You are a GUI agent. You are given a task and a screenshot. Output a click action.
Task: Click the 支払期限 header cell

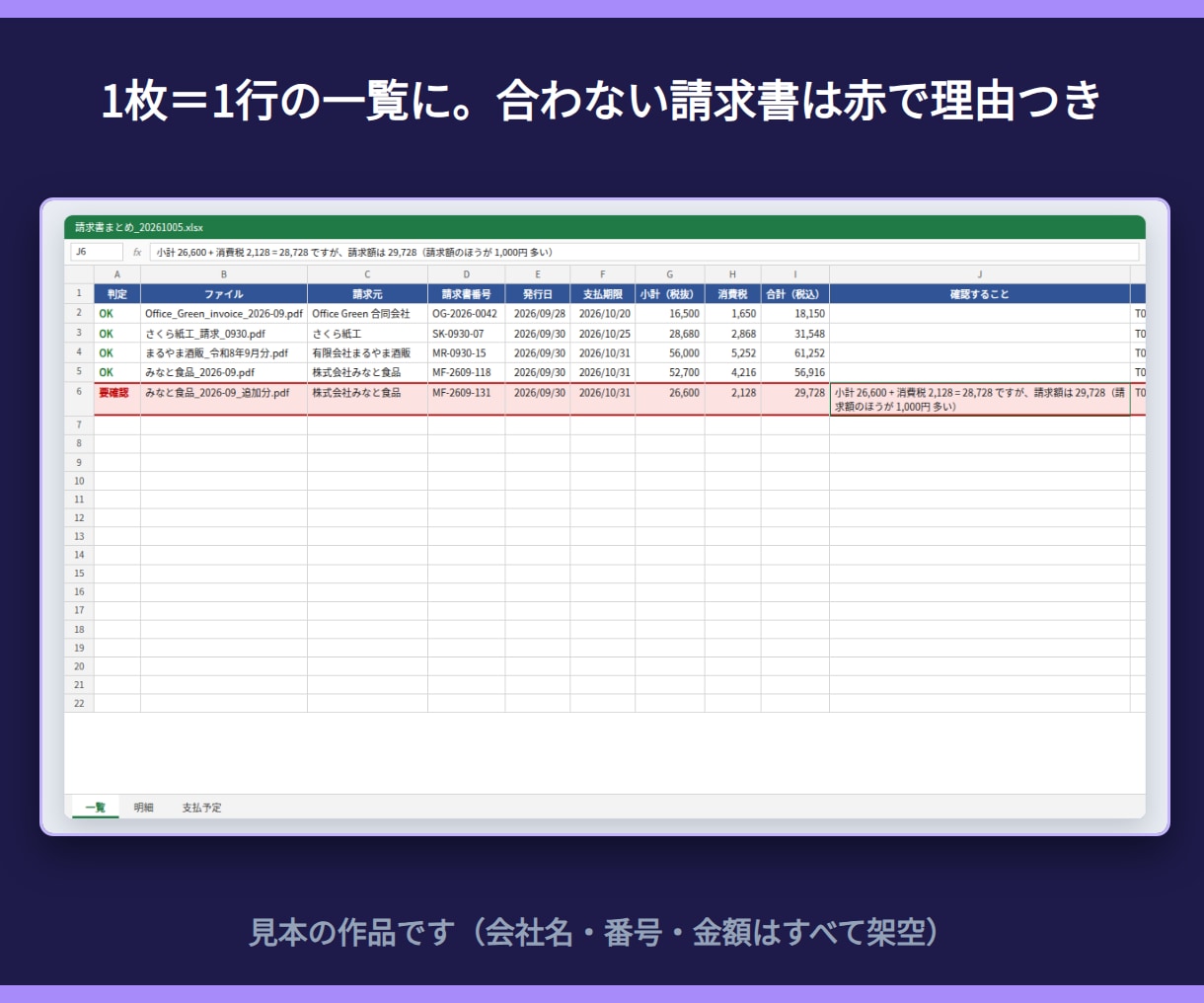603,294
